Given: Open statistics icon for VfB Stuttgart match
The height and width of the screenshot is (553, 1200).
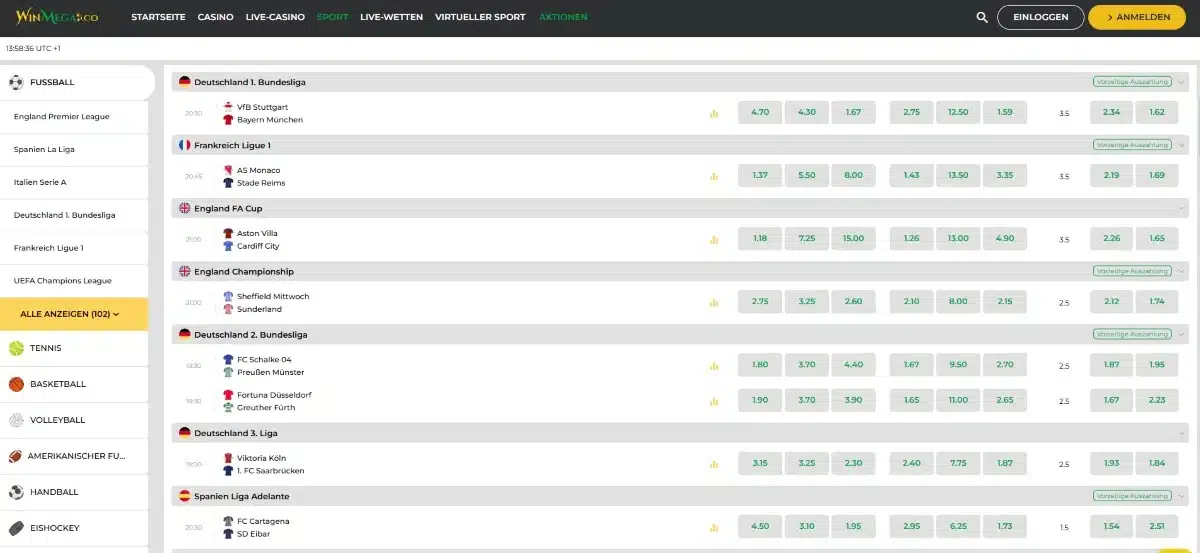Looking at the screenshot, I should [x=714, y=113].
